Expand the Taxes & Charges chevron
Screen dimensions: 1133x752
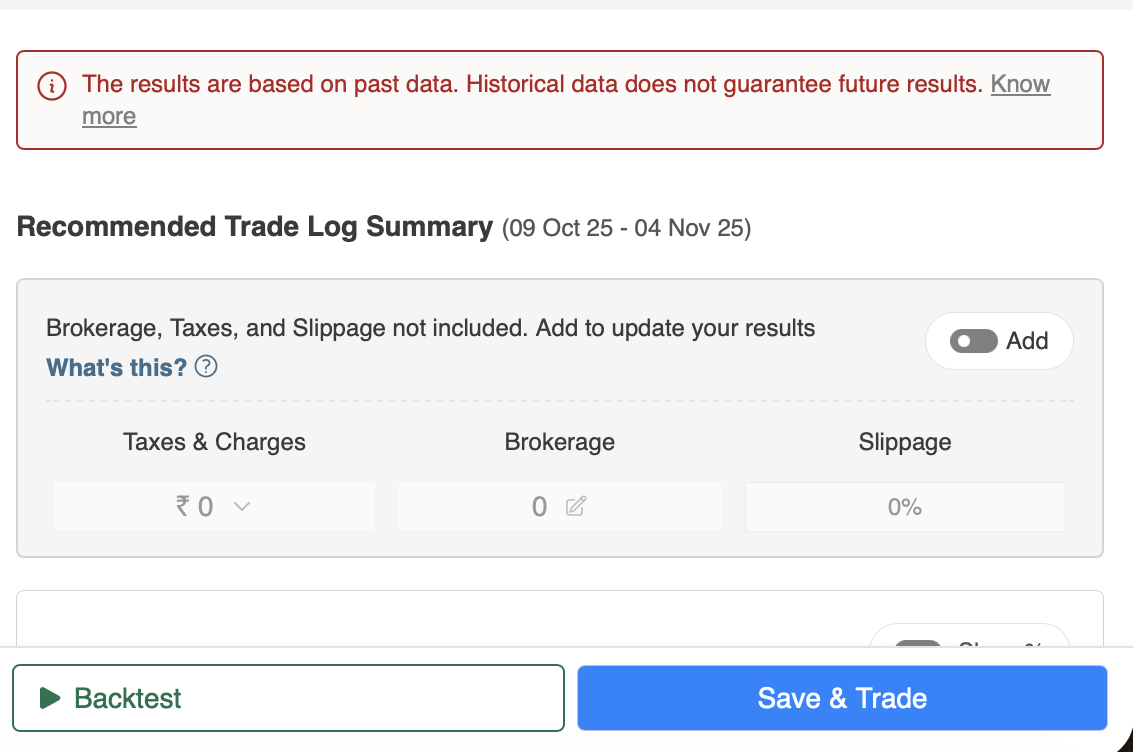(x=241, y=507)
